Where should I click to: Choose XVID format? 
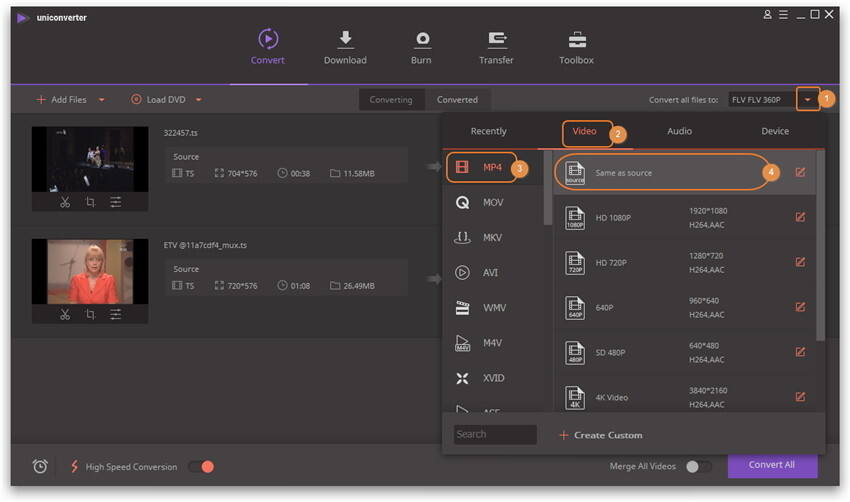pos(492,378)
